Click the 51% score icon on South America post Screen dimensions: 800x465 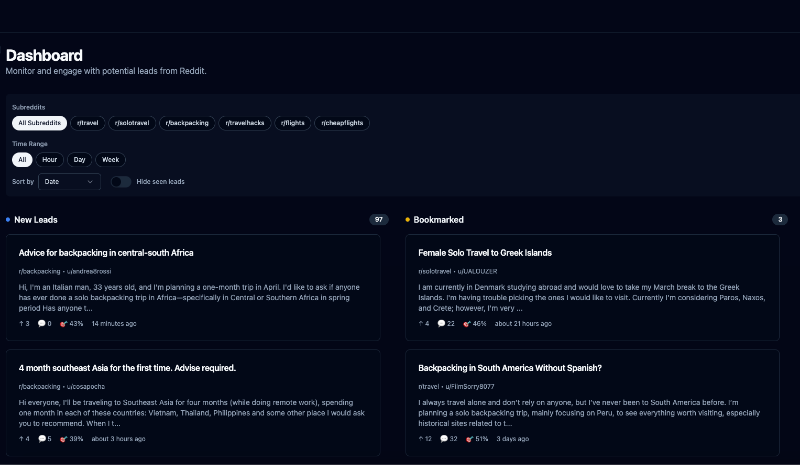coord(469,439)
